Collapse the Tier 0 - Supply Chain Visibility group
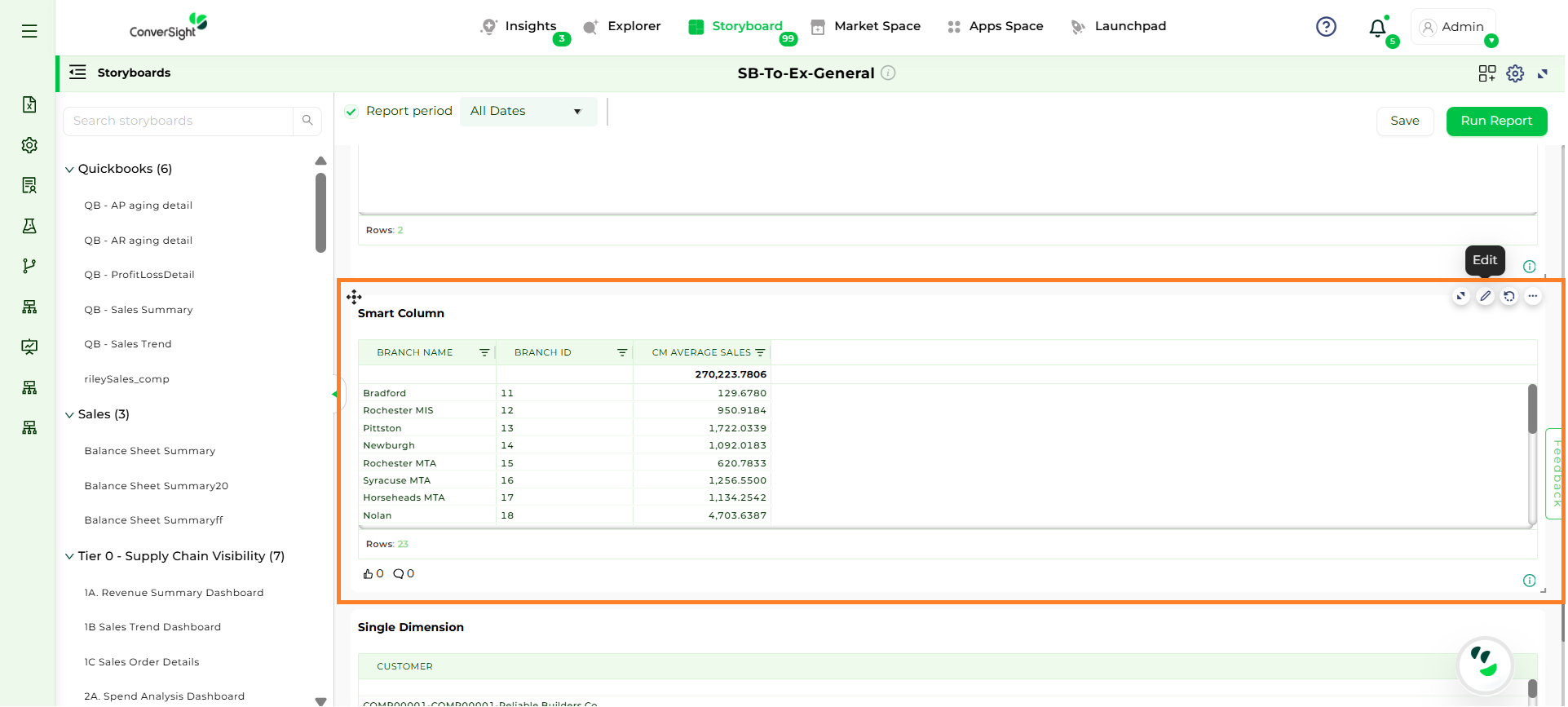The image size is (1568, 707). click(69, 557)
